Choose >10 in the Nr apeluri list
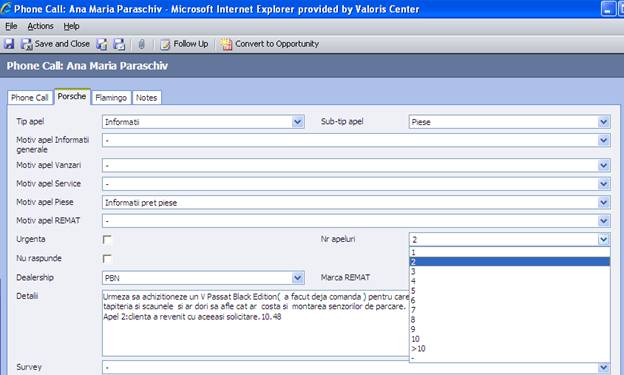The image size is (624, 375). (x=509, y=348)
